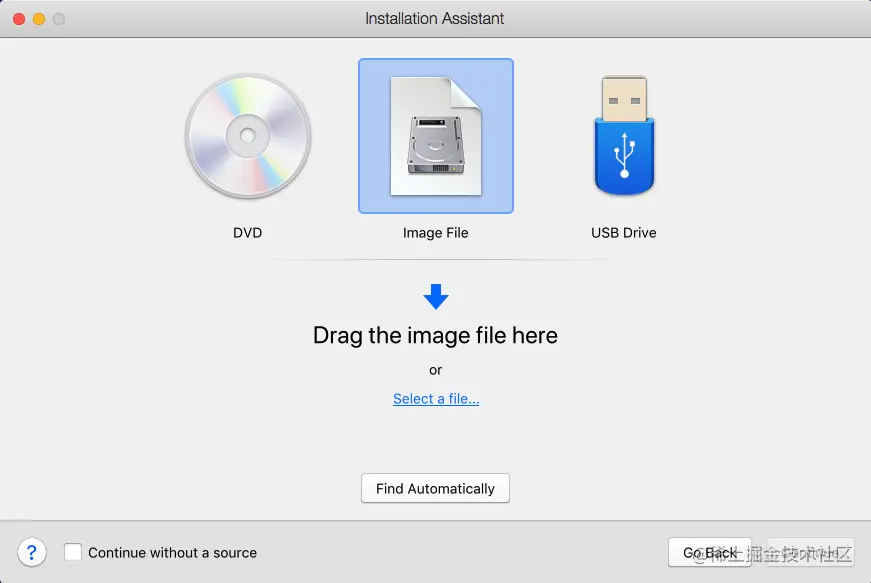This screenshot has width=871, height=583.
Task: Click the blue downward arrow indicator
Action: click(x=435, y=294)
